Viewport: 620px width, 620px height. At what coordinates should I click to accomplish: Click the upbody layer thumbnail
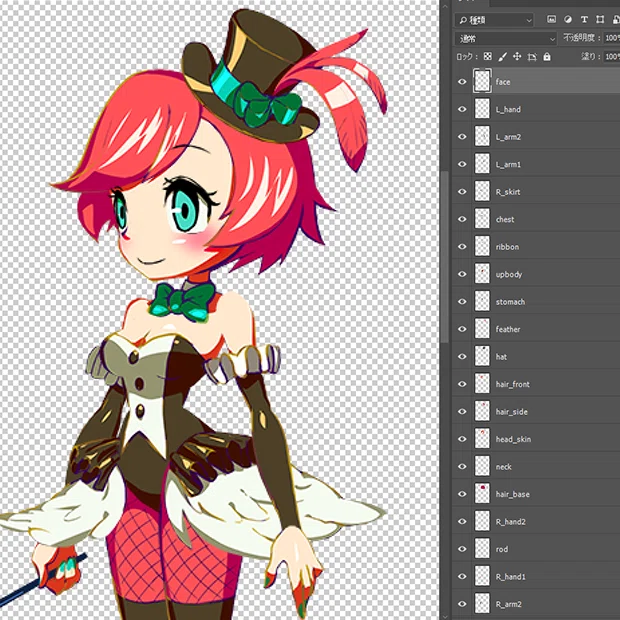pyautogui.click(x=482, y=274)
